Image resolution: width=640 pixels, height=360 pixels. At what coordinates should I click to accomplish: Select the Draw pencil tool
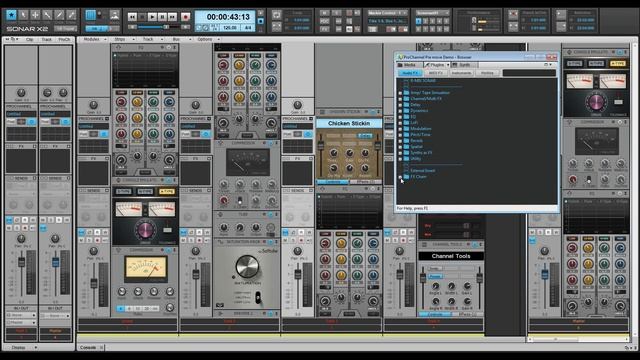[x=59, y=16]
